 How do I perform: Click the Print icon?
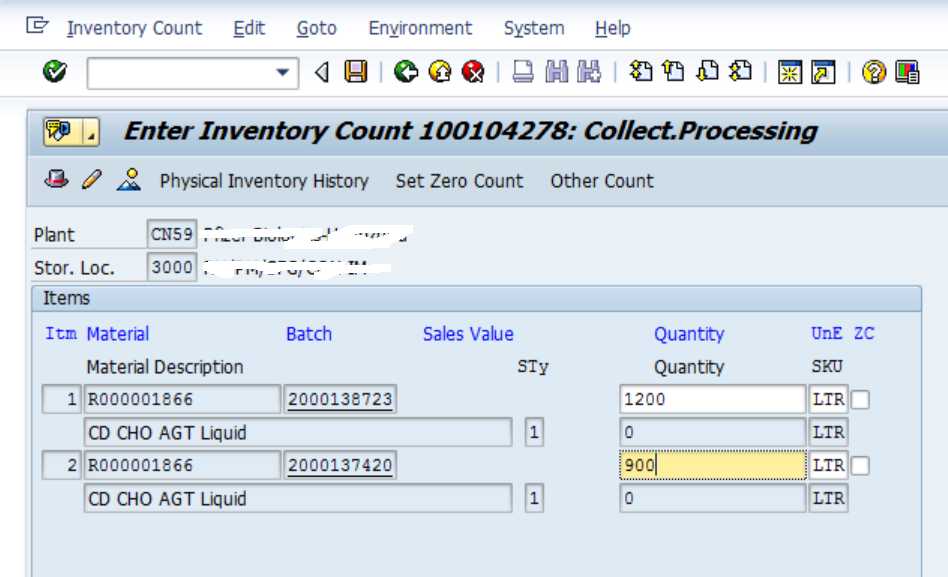[522, 72]
